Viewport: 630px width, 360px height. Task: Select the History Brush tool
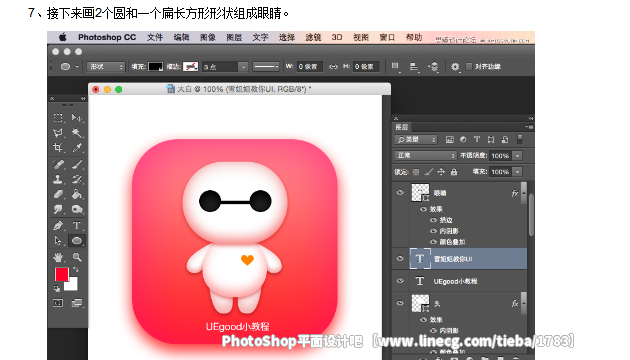point(77,179)
